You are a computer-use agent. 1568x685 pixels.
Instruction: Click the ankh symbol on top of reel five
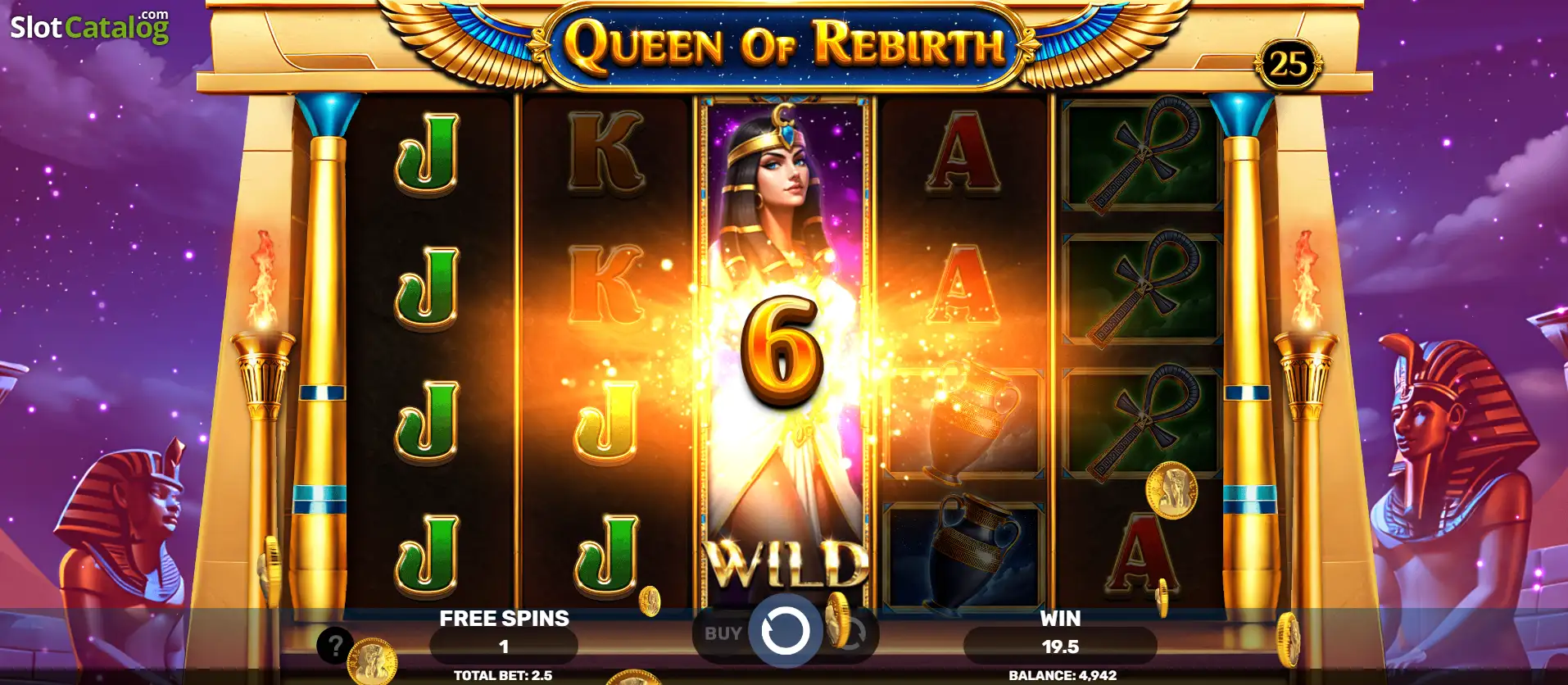point(1142,155)
